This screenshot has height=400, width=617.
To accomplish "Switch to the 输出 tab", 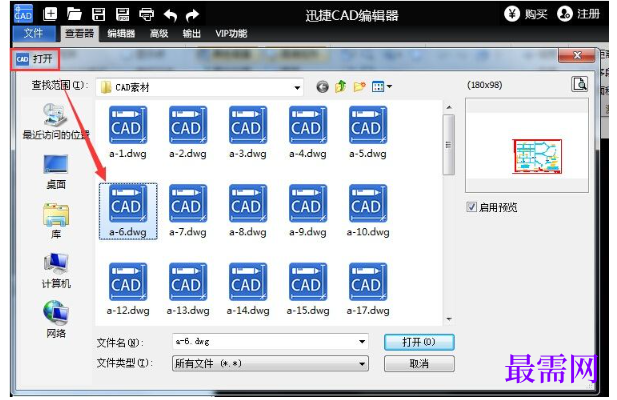I will [192, 34].
